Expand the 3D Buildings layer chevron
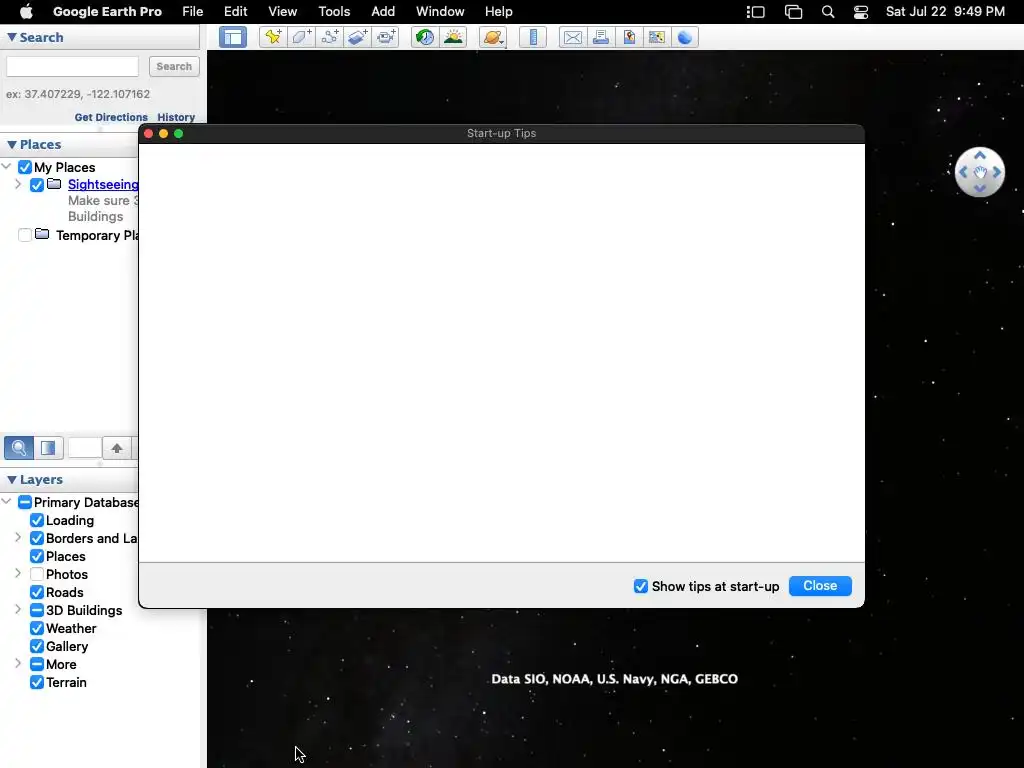The width and height of the screenshot is (1024, 768). (x=18, y=609)
